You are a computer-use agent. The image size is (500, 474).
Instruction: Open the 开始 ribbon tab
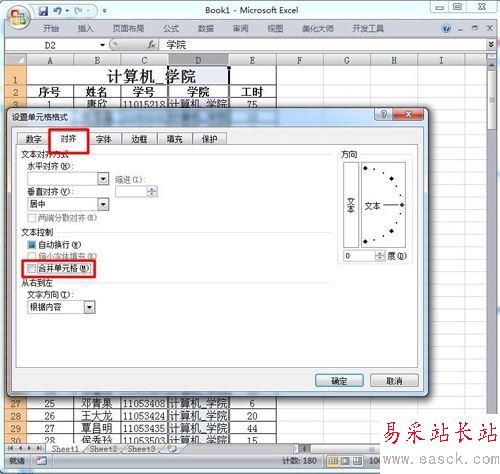pyautogui.click(x=51, y=29)
